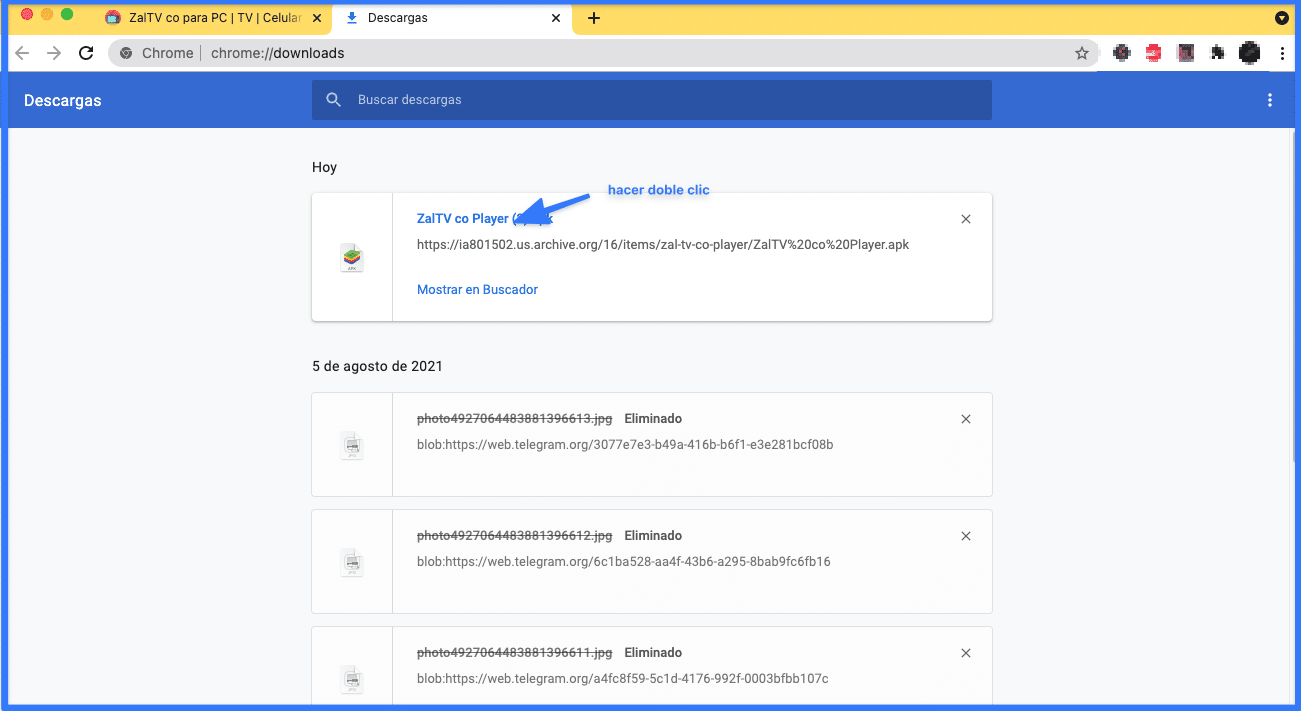Image resolution: width=1301 pixels, height=711 pixels.
Task: Click the magnifier icon in search bar
Action: point(334,100)
